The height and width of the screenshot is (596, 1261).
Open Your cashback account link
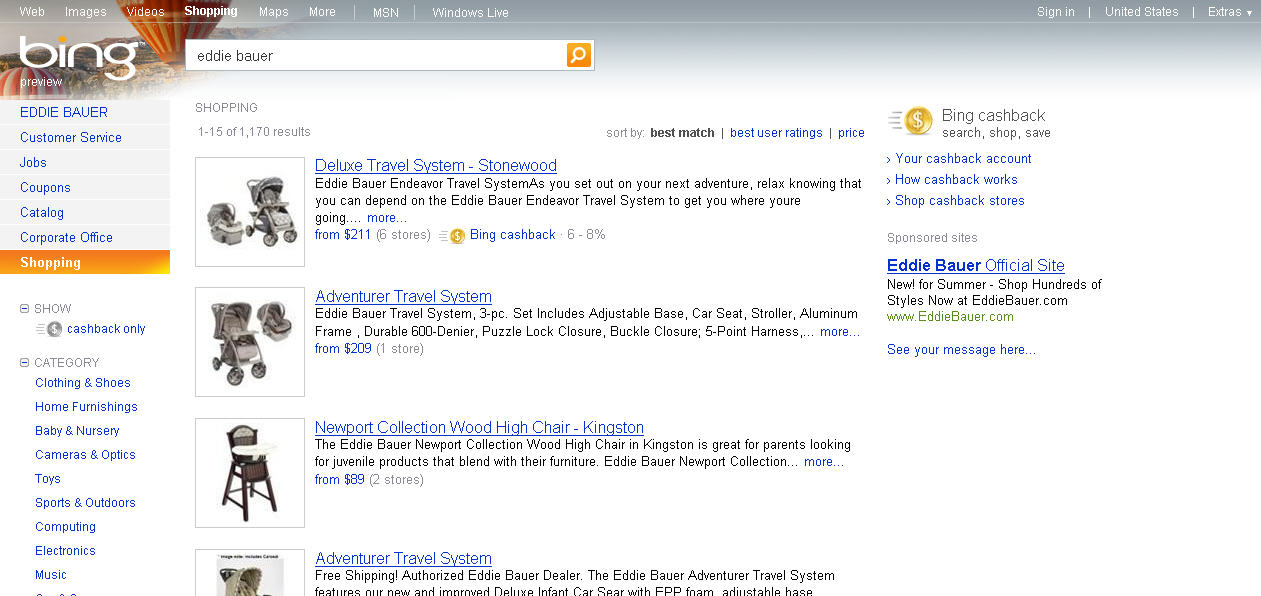tap(963, 159)
